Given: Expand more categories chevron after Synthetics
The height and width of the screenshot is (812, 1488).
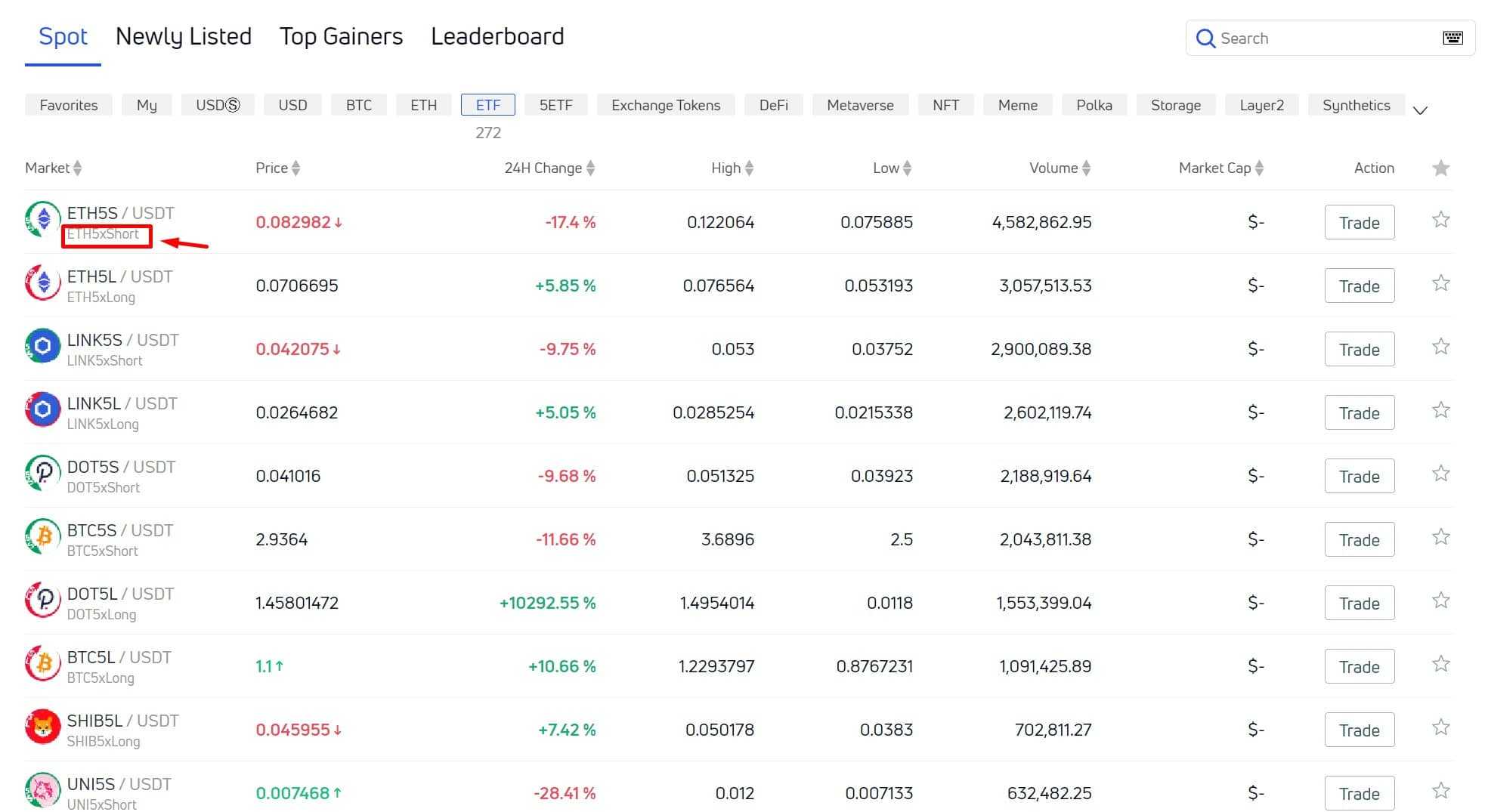Looking at the screenshot, I should pos(1420,110).
